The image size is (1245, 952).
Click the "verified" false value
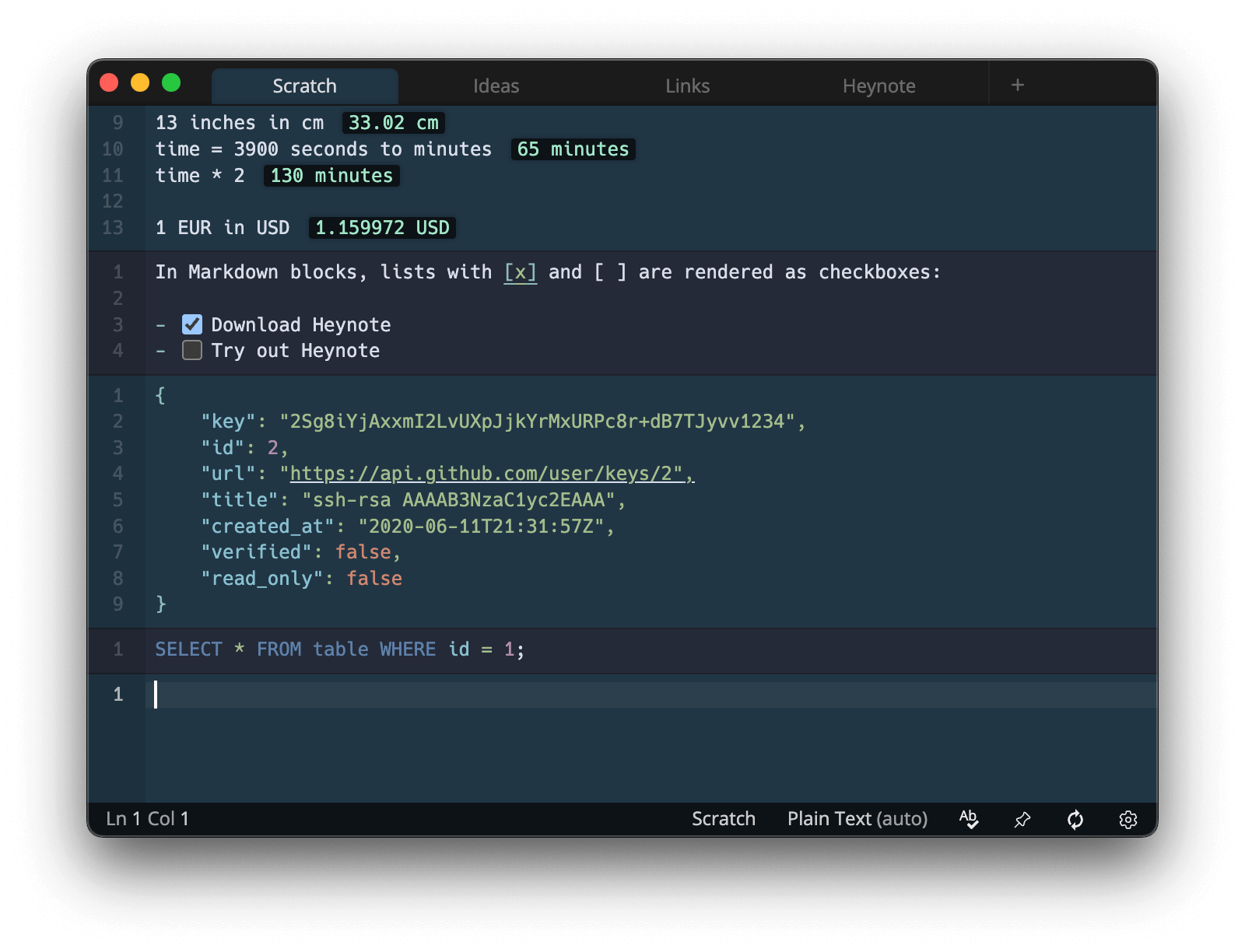(363, 552)
